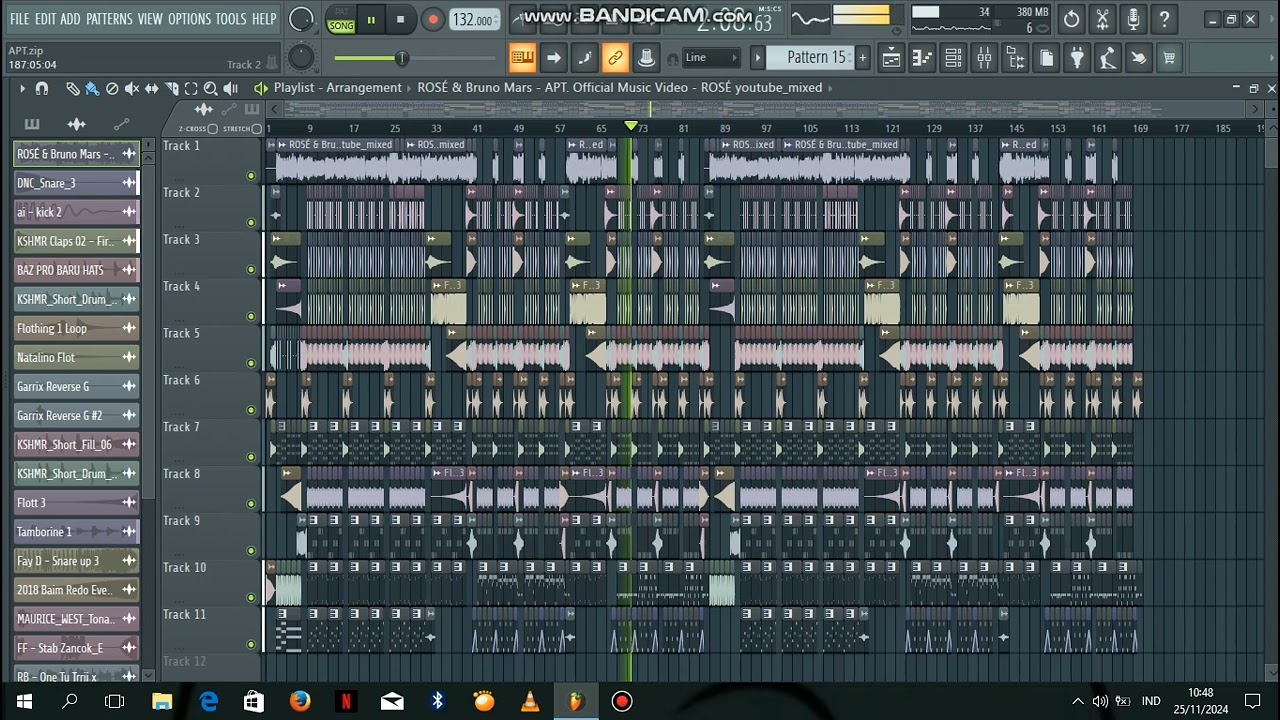Open the Playlist window button
Screen dimensions: 1280x720
(x=890, y=58)
